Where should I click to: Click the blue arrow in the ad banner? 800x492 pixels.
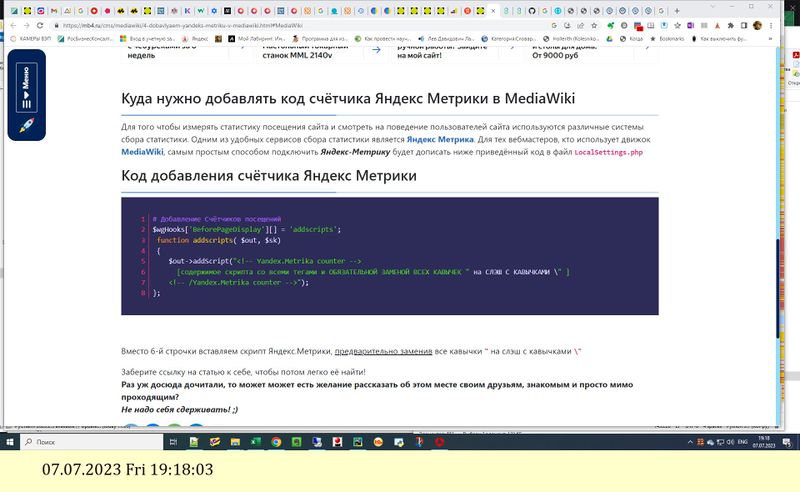(376, 50)
